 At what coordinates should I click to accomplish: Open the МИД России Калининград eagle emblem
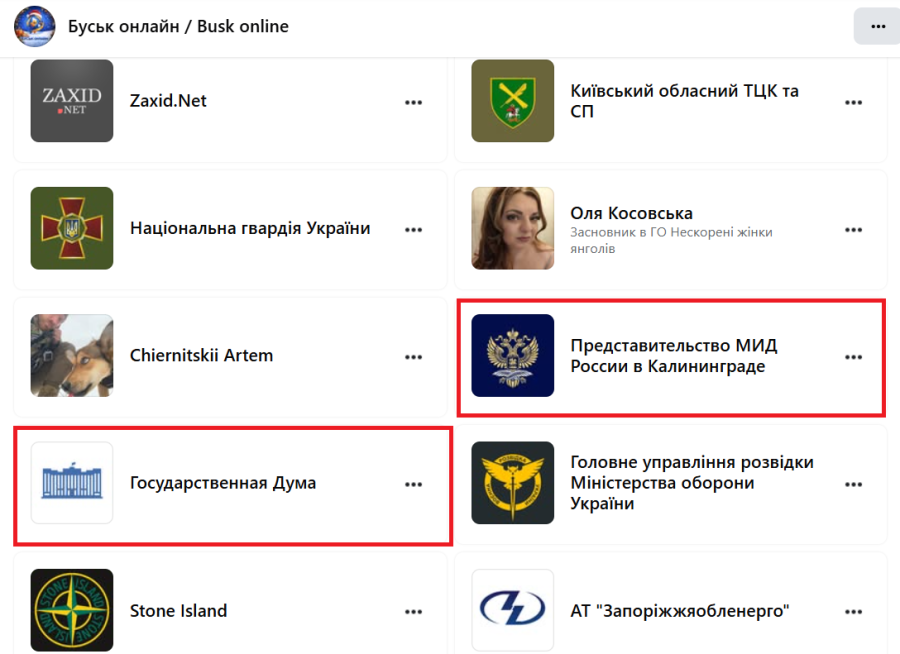pos(513,355)
